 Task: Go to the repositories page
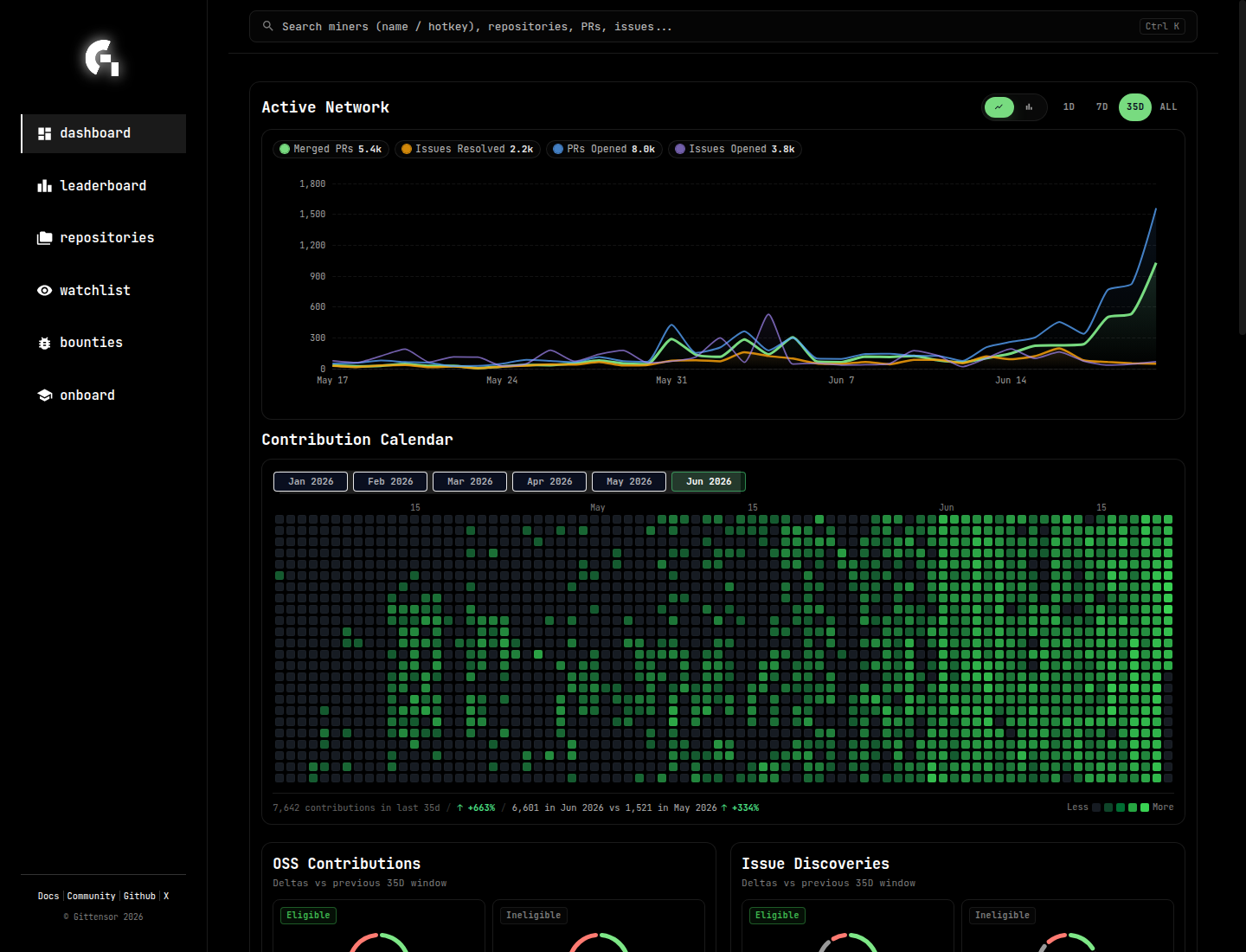(104, 238)
